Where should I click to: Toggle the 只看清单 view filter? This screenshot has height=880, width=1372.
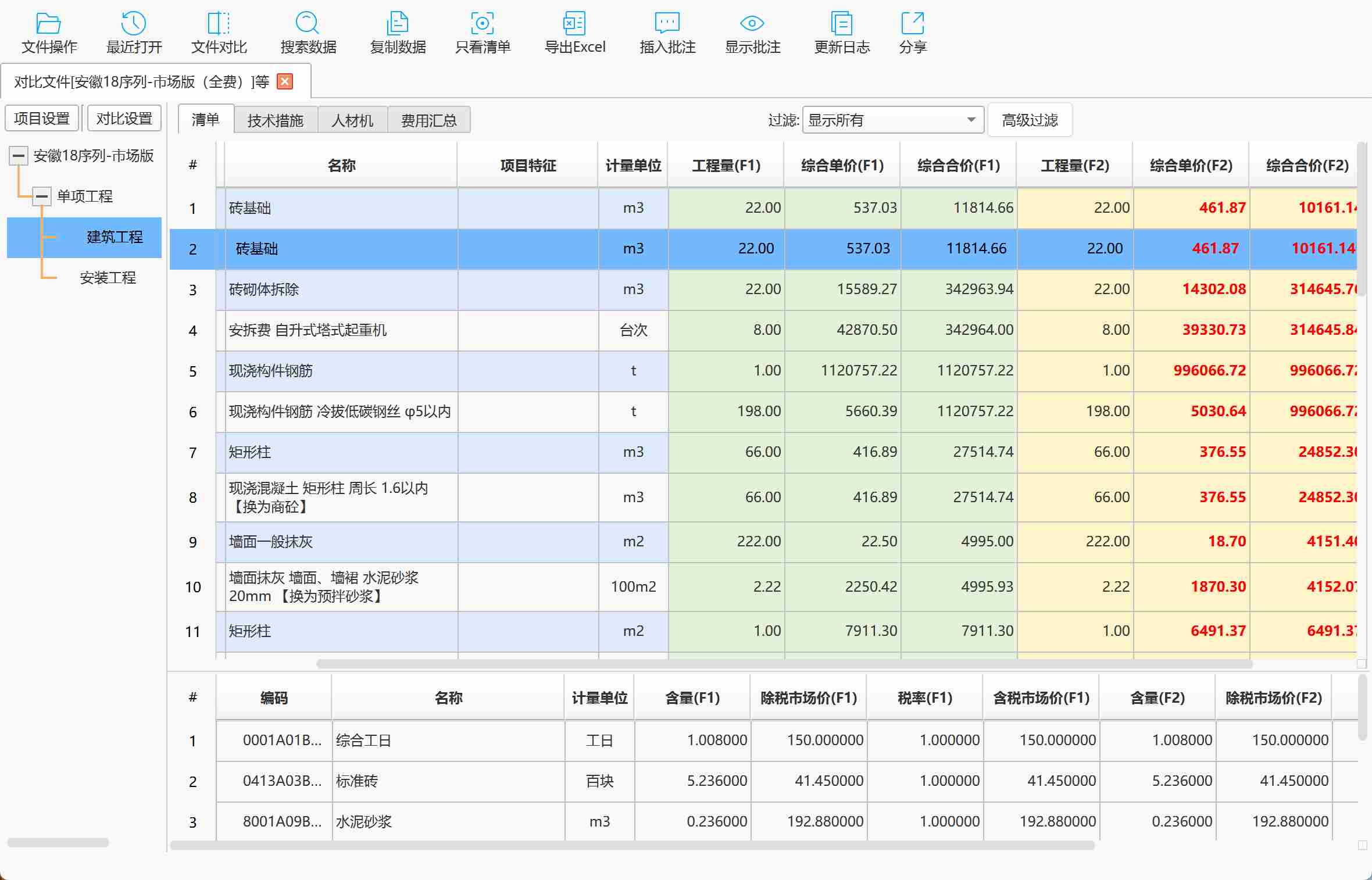483,34
